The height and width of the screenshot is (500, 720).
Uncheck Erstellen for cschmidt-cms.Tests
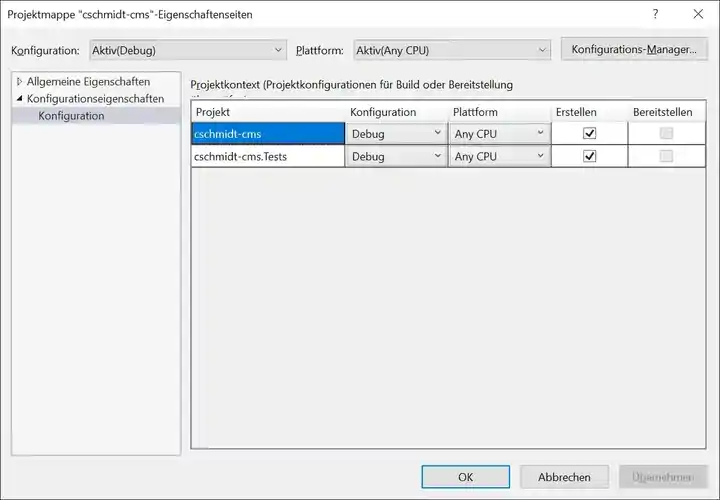click(589, 156)
